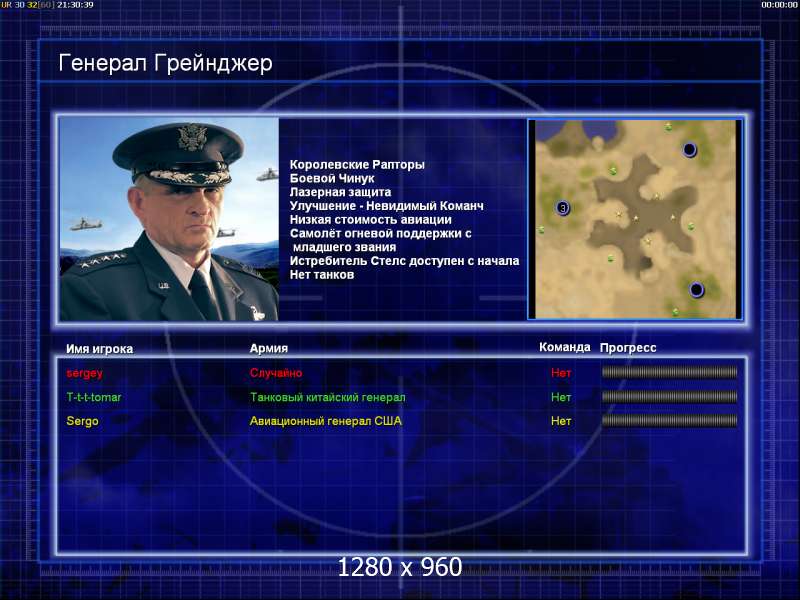Select player name 'Sergo'
800x600 pixels.
pyautogui.click(x=82, y=421)
